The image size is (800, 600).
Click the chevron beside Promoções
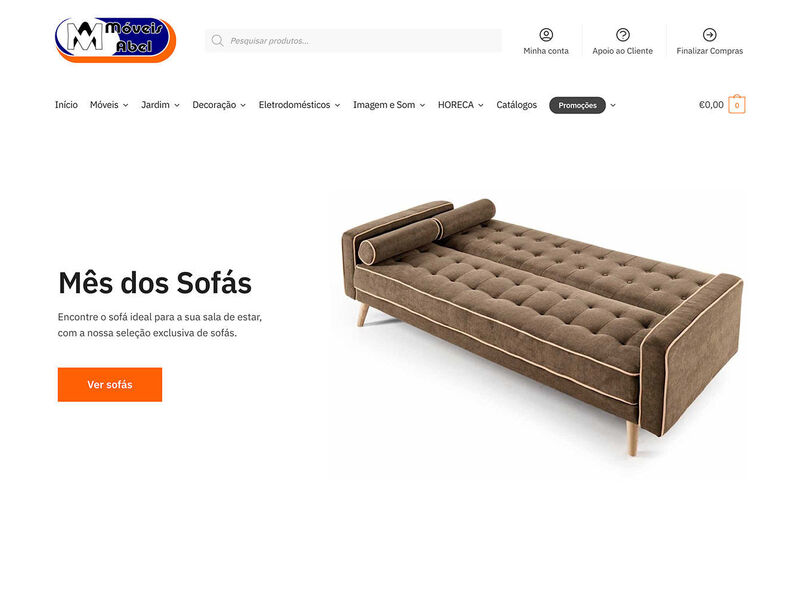tap(613, 105)
